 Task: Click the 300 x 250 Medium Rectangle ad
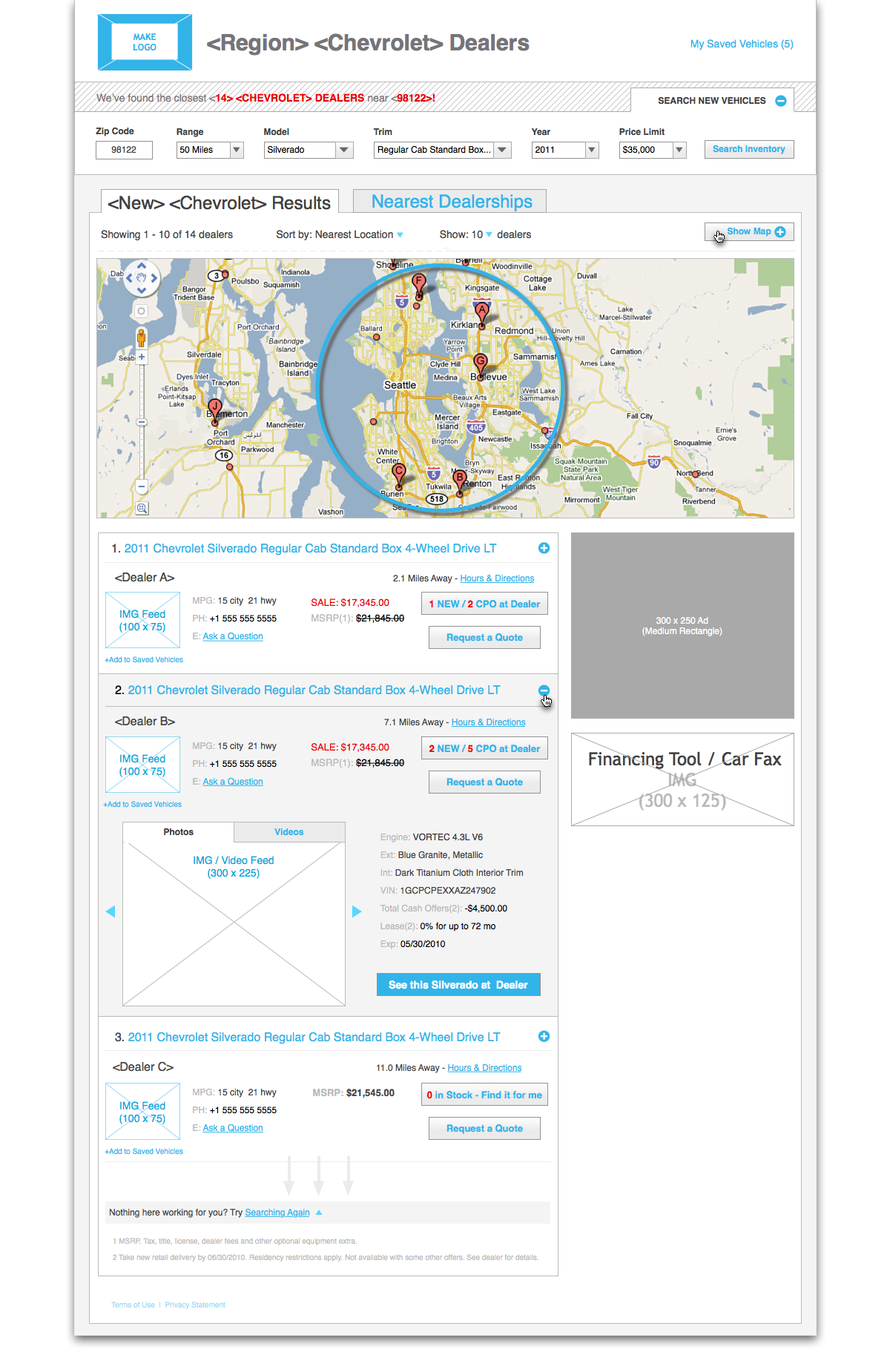682,625
